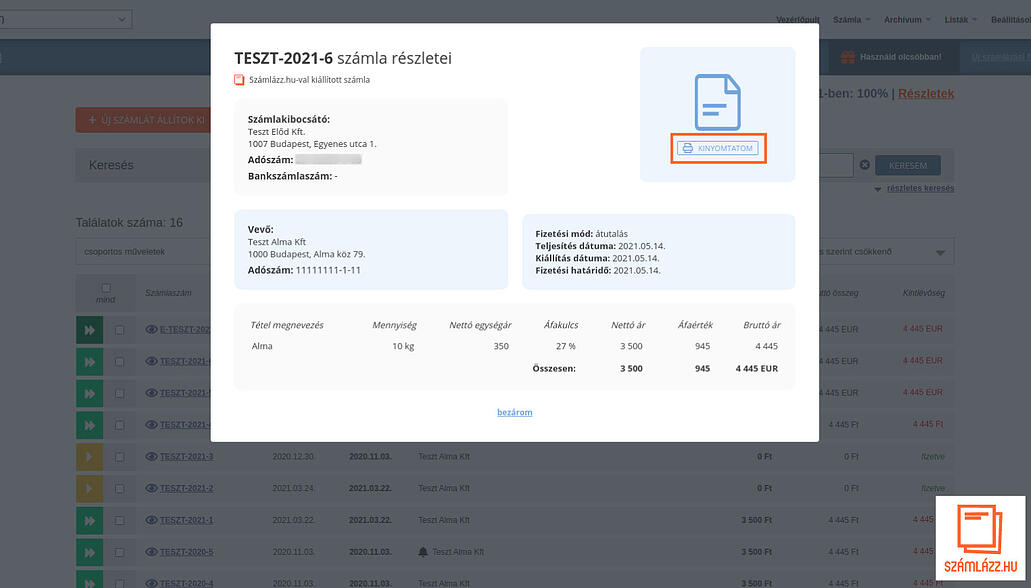
Task: Open the Archívum menu
Action: click(907, 19)
